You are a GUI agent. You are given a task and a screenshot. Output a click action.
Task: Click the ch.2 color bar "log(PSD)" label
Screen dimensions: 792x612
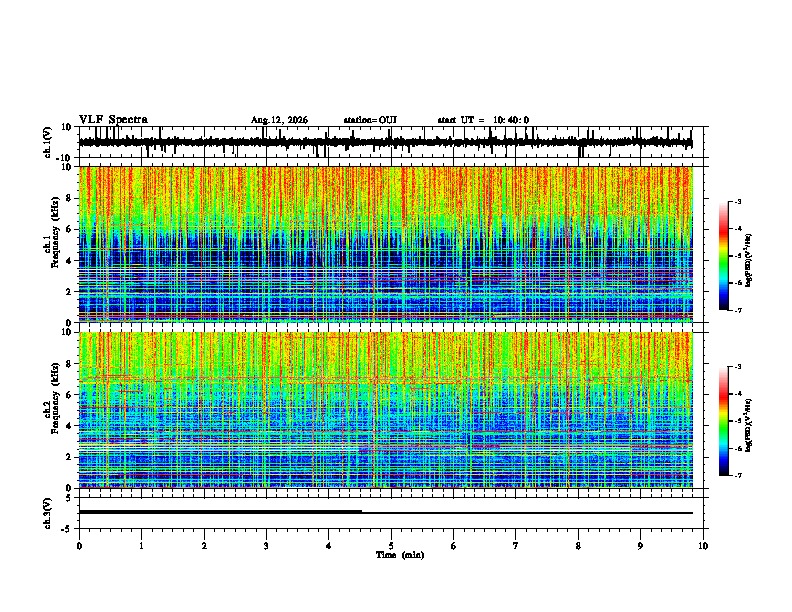[748, 426]
